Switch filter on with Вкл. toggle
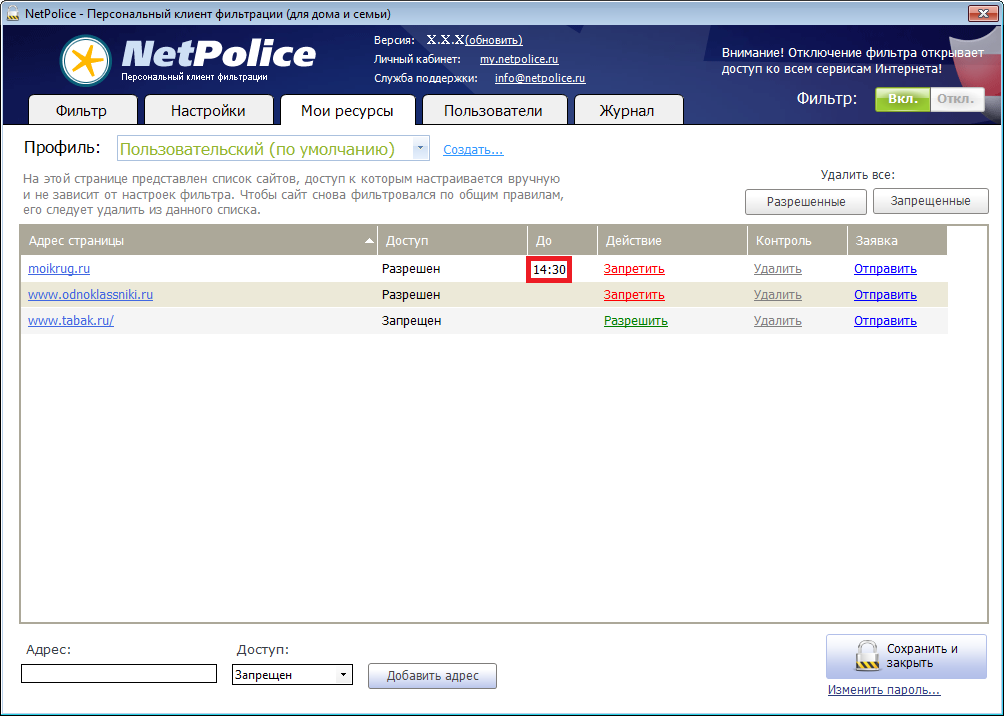The width and height of the screenshot is (1004, 716). pos(902,99)
